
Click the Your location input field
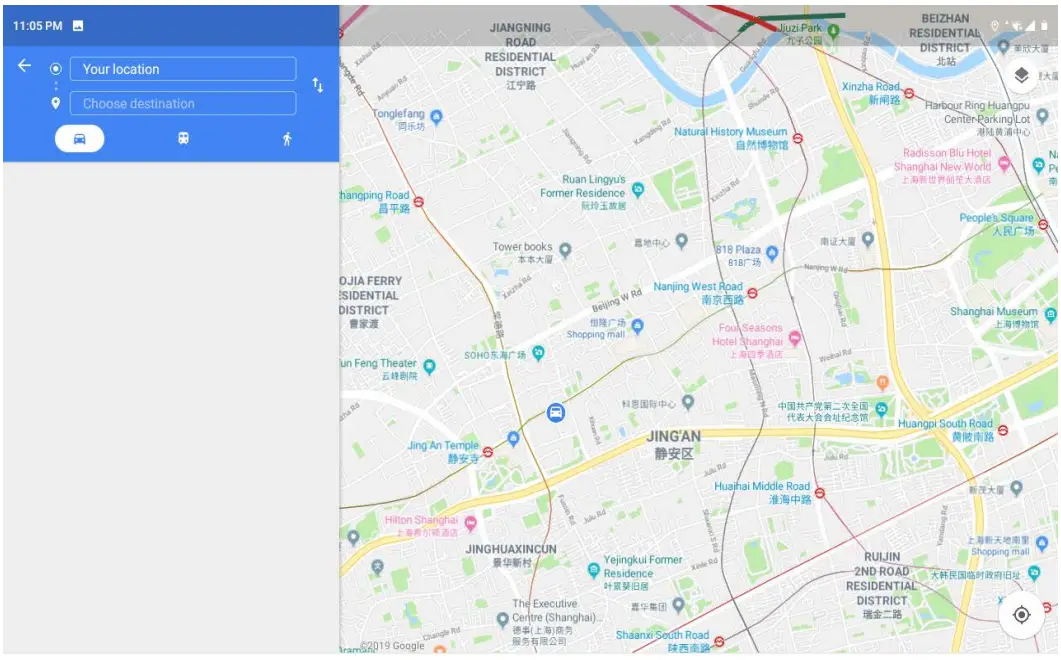pyautogui.click(x=183, y=69)
